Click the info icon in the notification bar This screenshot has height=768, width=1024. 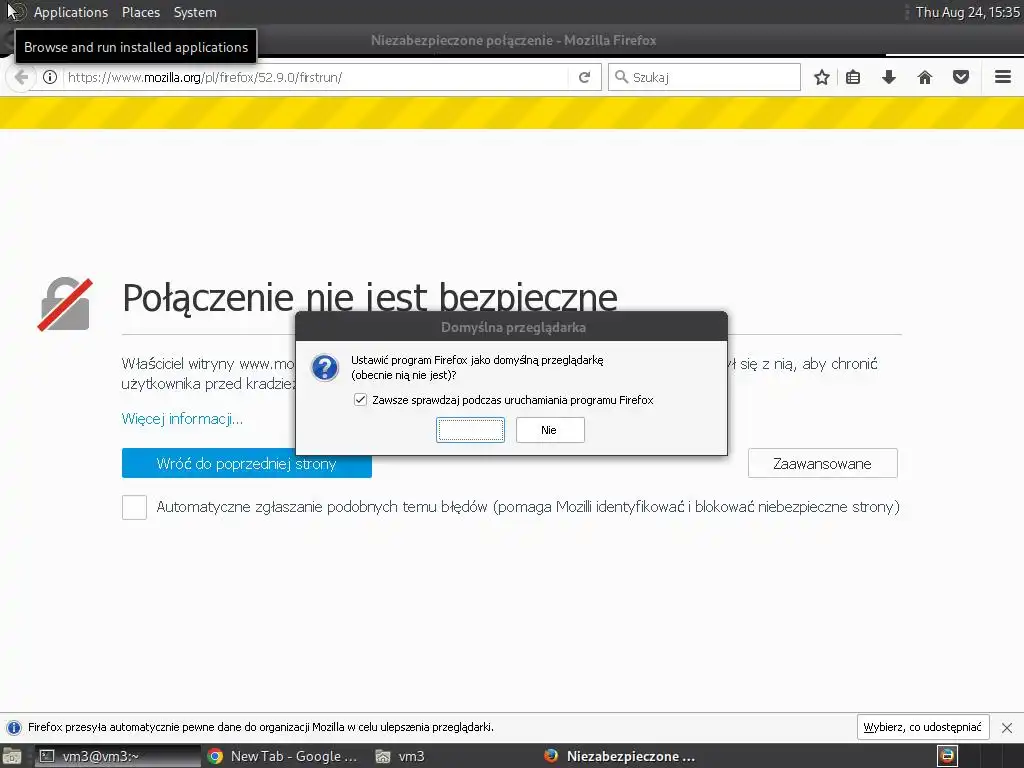pyautogui.click(x=13, y=728)
